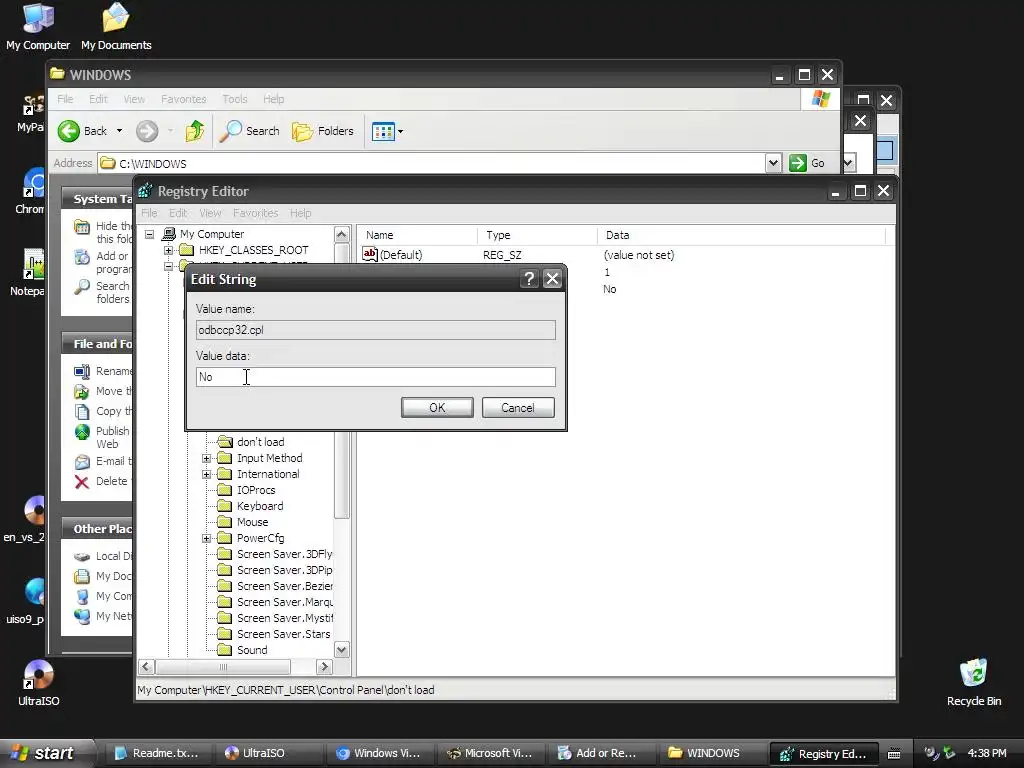This screenshot has height=768, width=1024.
Task: Click the PowerCfg folder icon
Action: 225,538
